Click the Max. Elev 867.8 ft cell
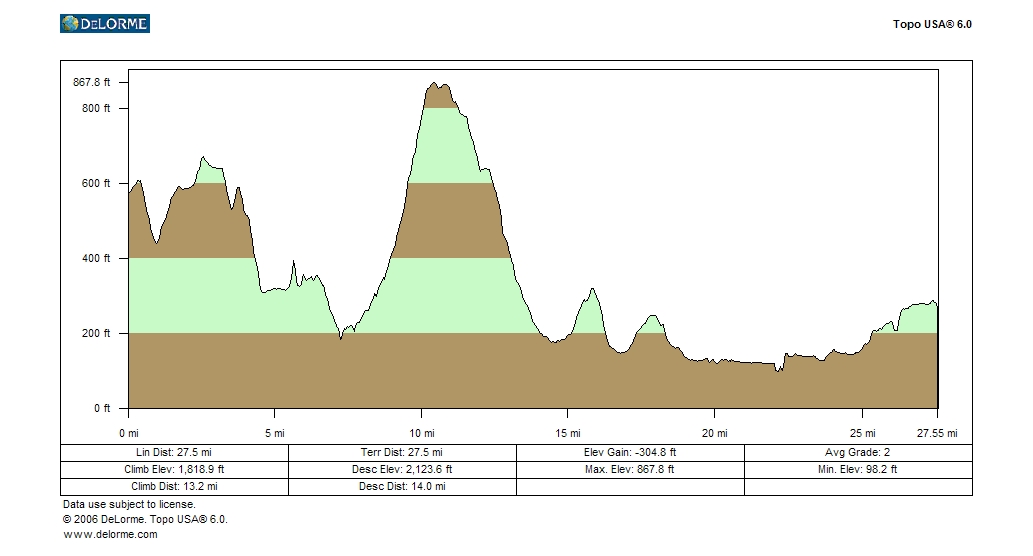The image size is (1033, 556). pos(630,469)
